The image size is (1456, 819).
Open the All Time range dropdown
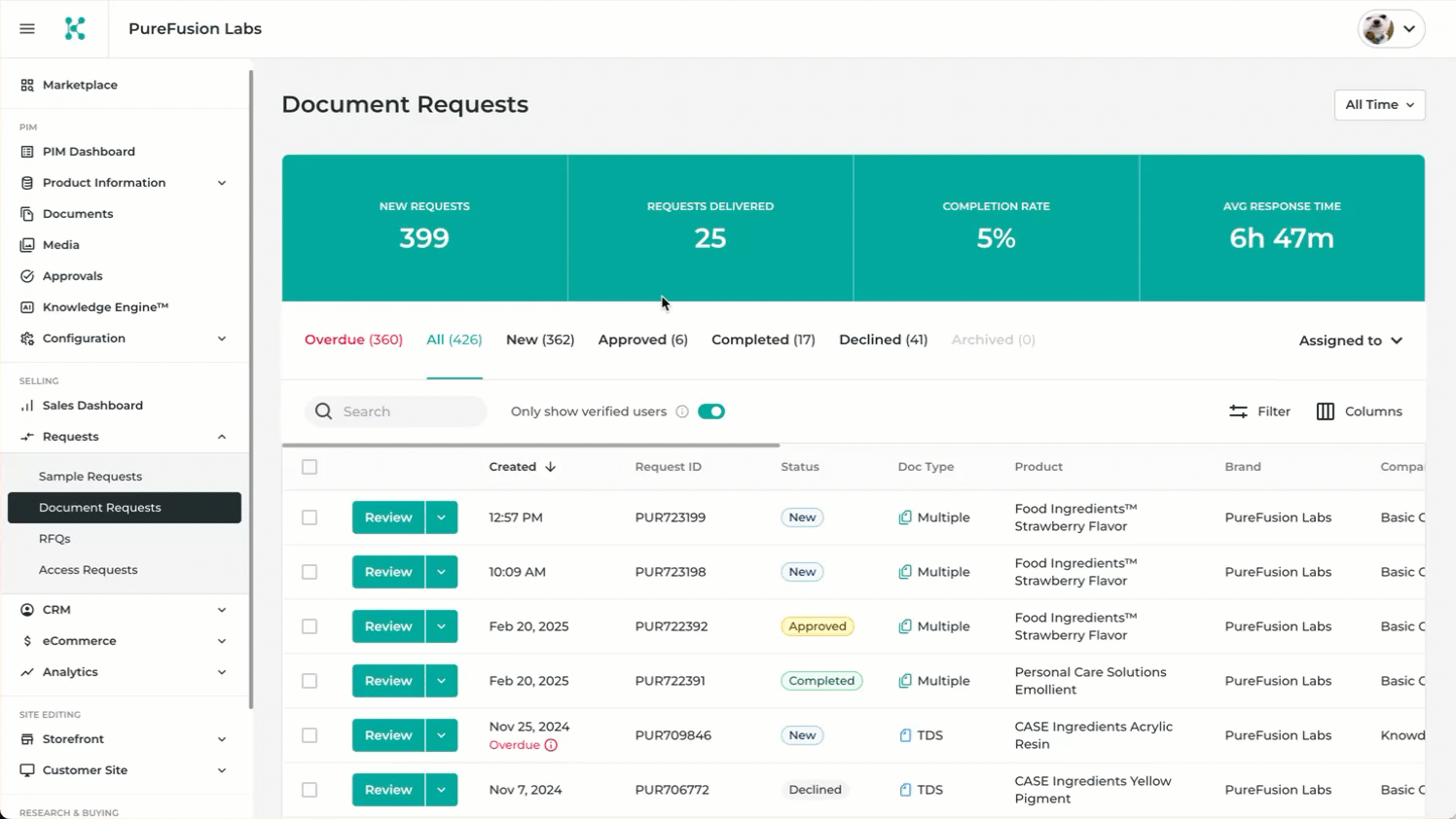pos(1379,105)
